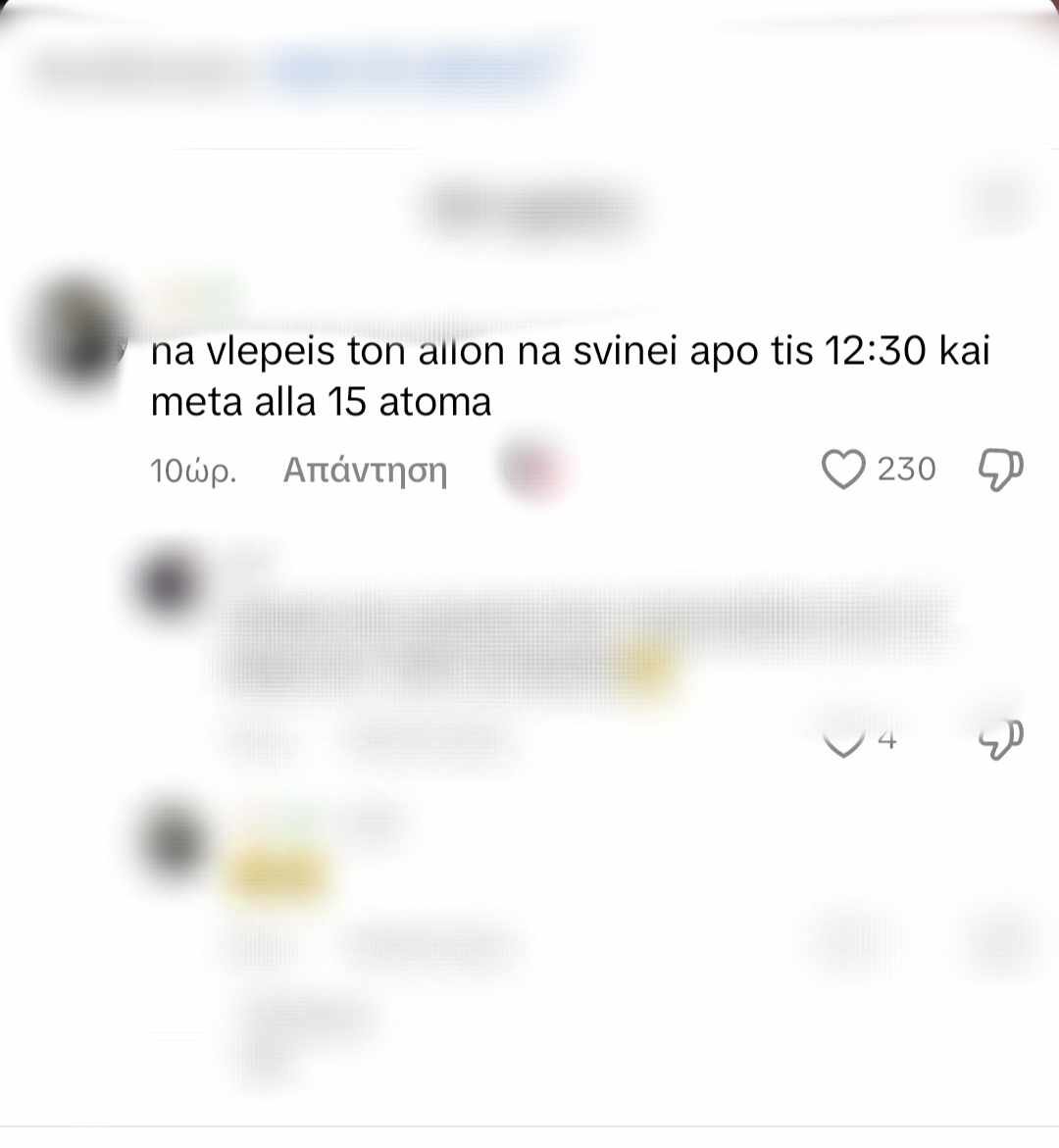This screenshot has width=1059, height=1148.
Task: Open the second reply author's avatar
Action: [175, 840]
